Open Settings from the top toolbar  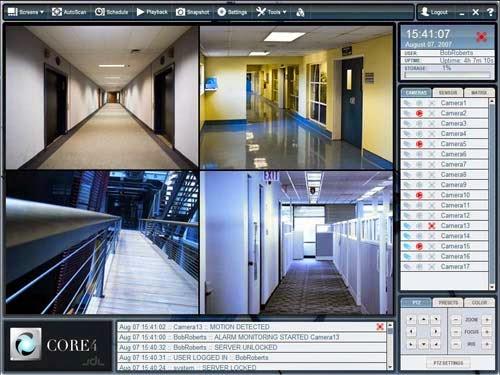(x=232, y=12)
